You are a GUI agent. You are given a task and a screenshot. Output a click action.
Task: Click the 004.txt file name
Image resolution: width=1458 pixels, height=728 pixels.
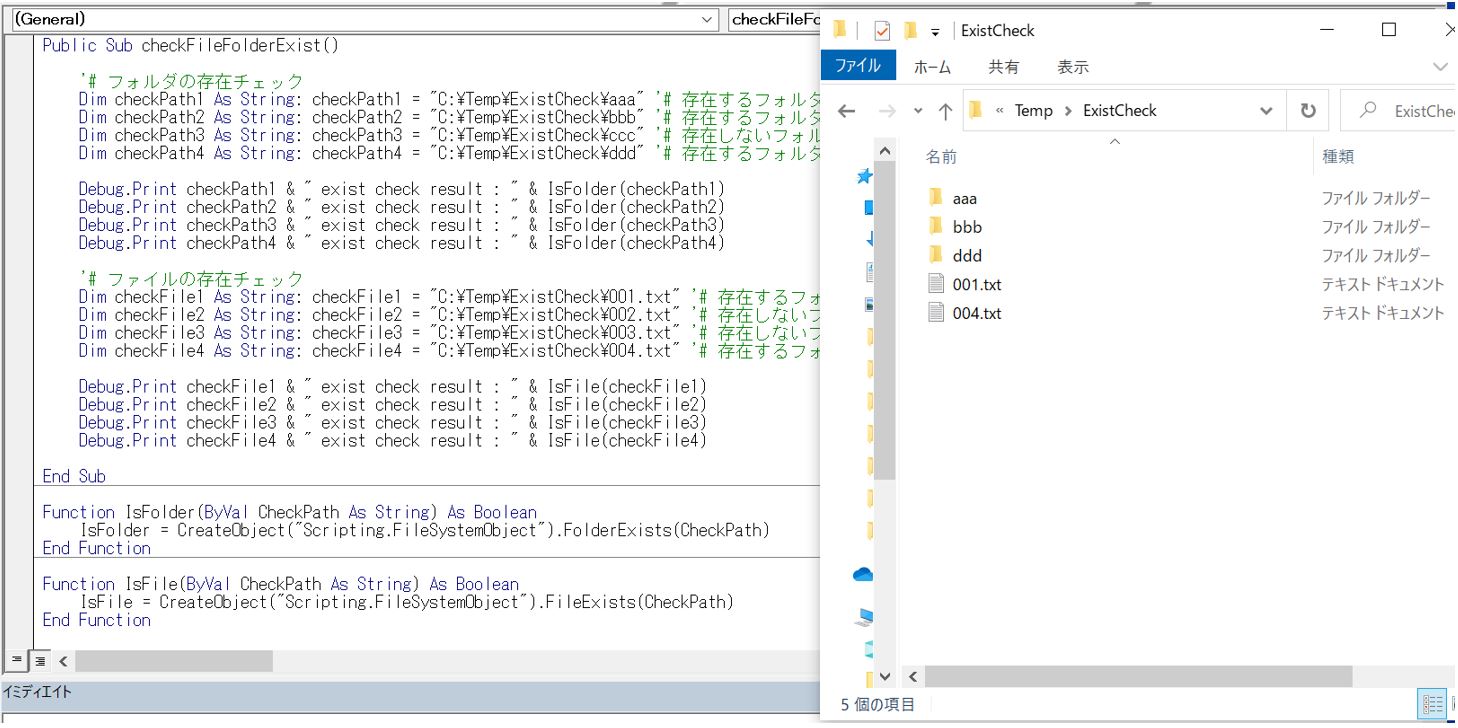[x=977, y=314]
